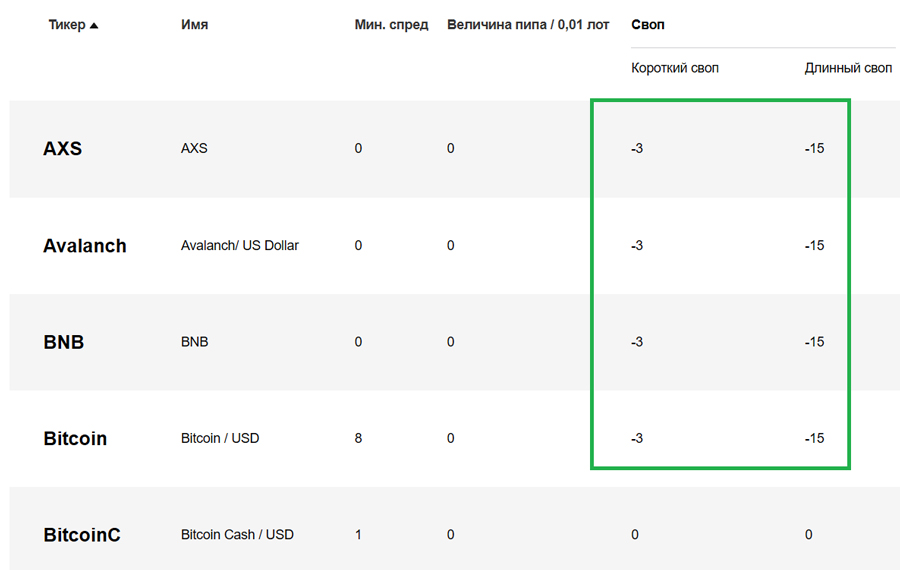Click the Bitcoin Cash / USD name cell

[x=237, y=535]
